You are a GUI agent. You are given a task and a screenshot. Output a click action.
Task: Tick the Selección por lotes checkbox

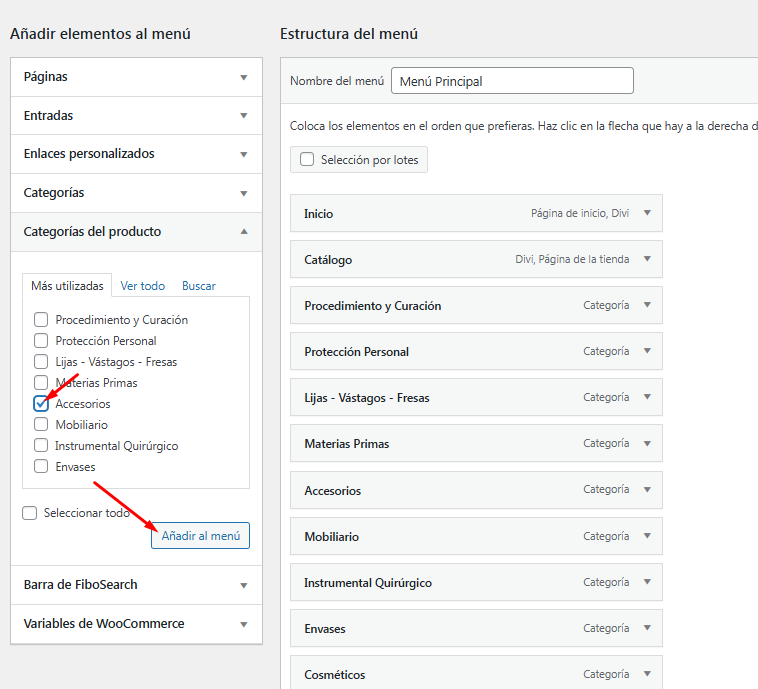pos(307,160)
